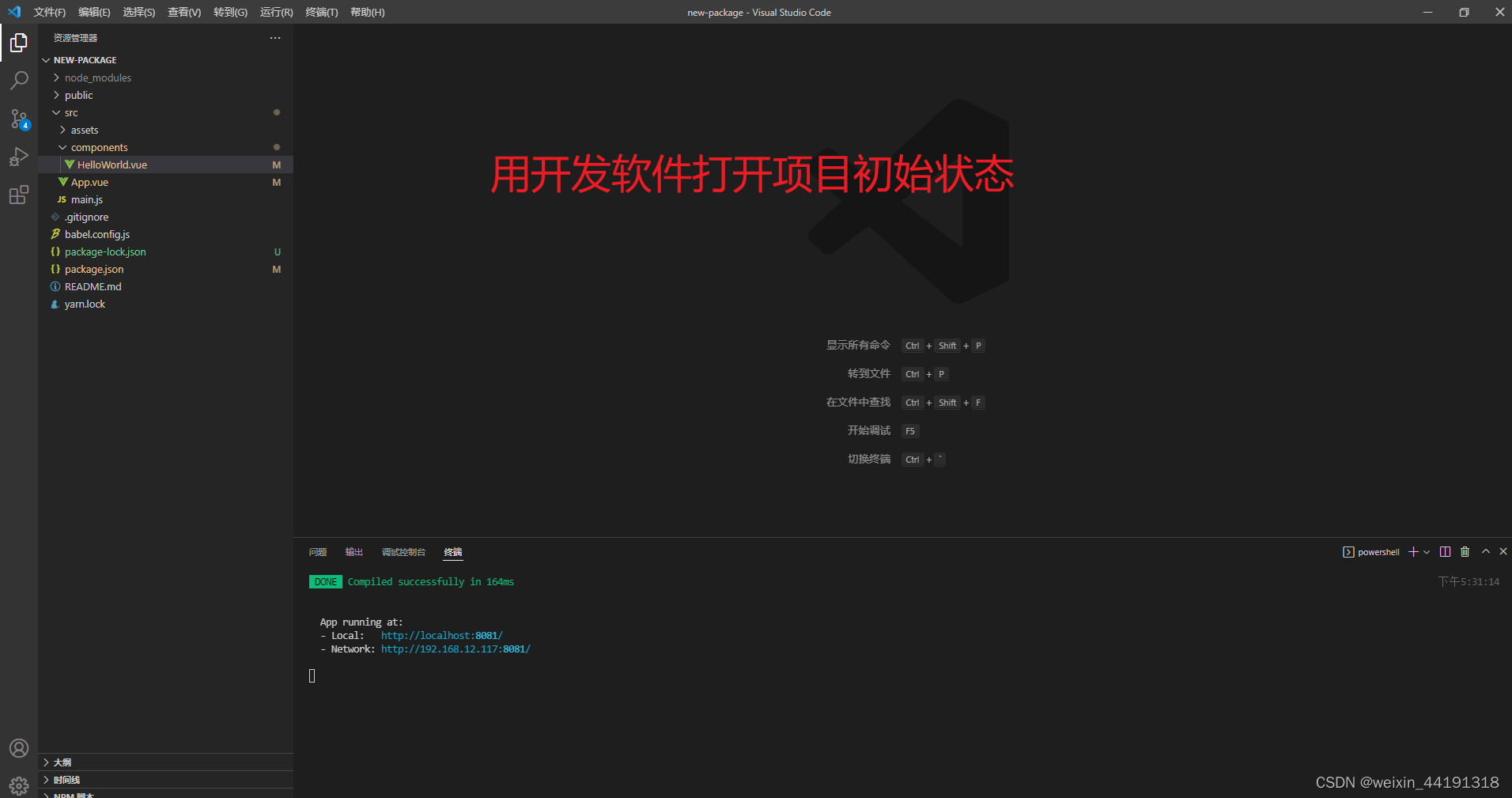Click the terminal input cursor

pyautogui.click(x=312, y=676)
